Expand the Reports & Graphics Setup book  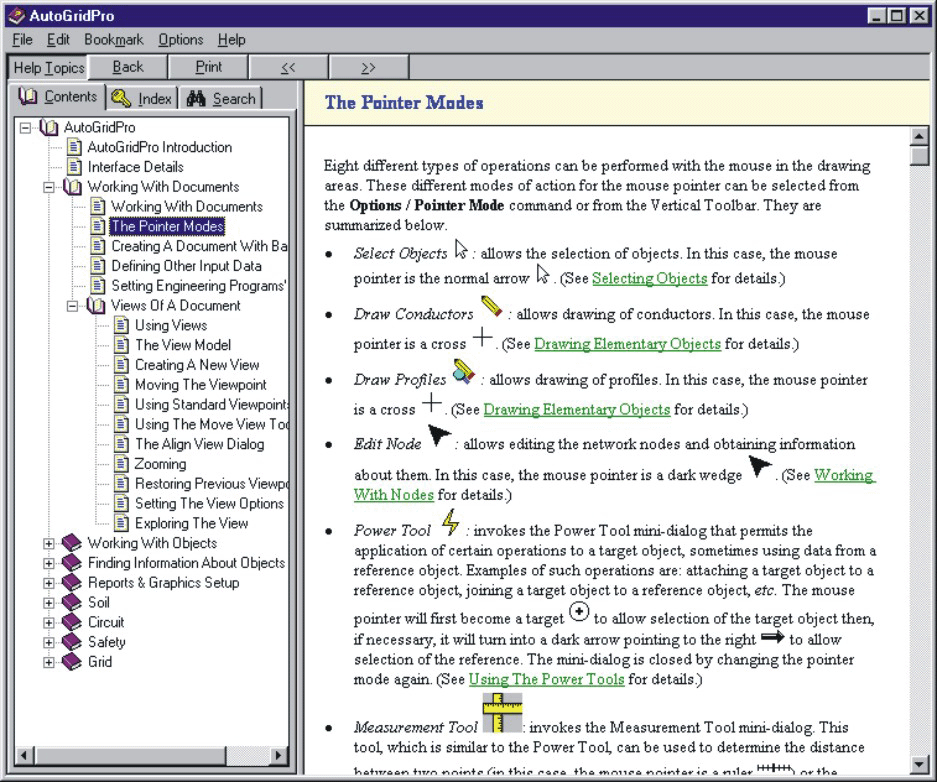48,583
